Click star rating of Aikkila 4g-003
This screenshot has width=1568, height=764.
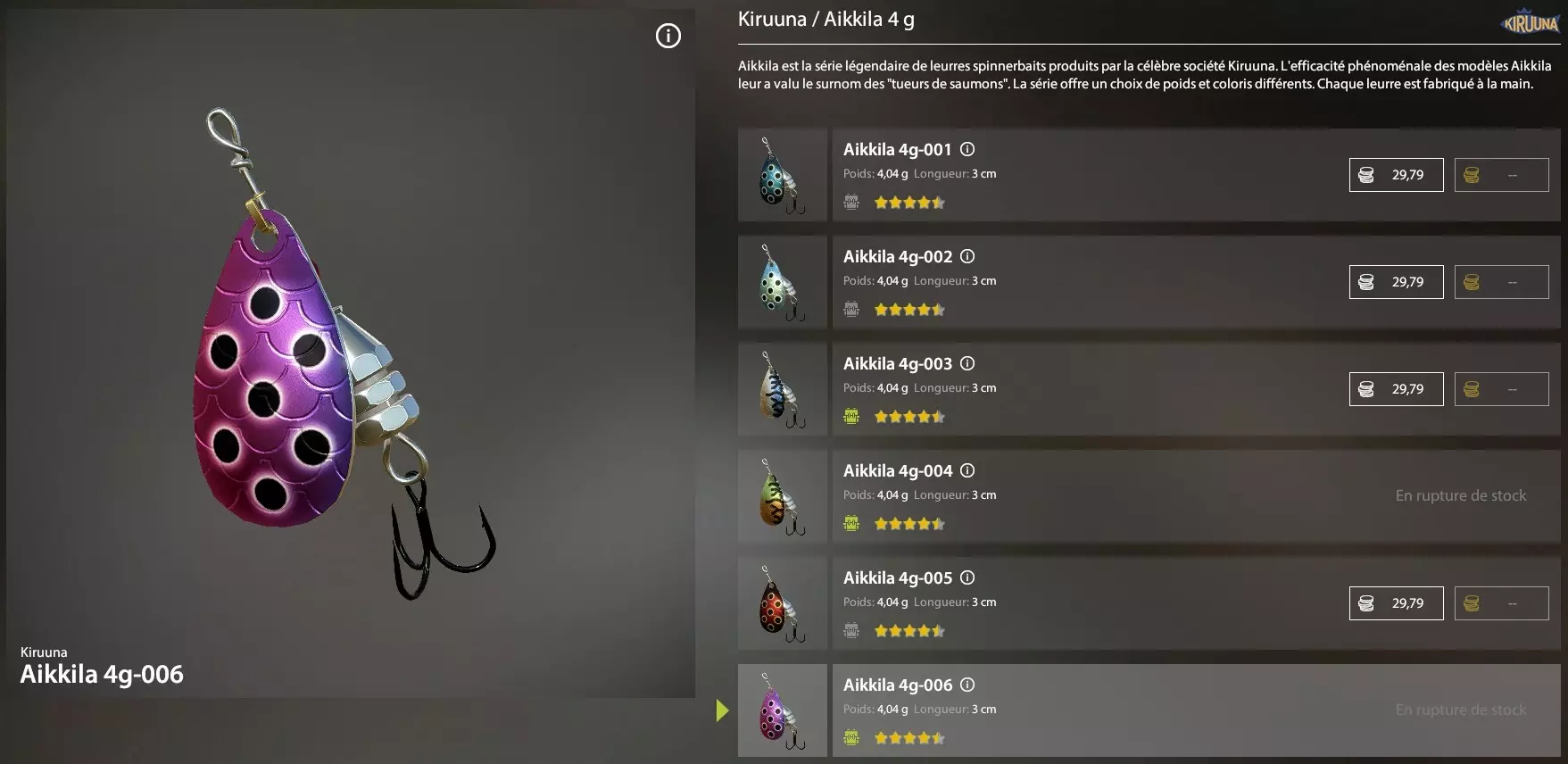click(909, 417)
